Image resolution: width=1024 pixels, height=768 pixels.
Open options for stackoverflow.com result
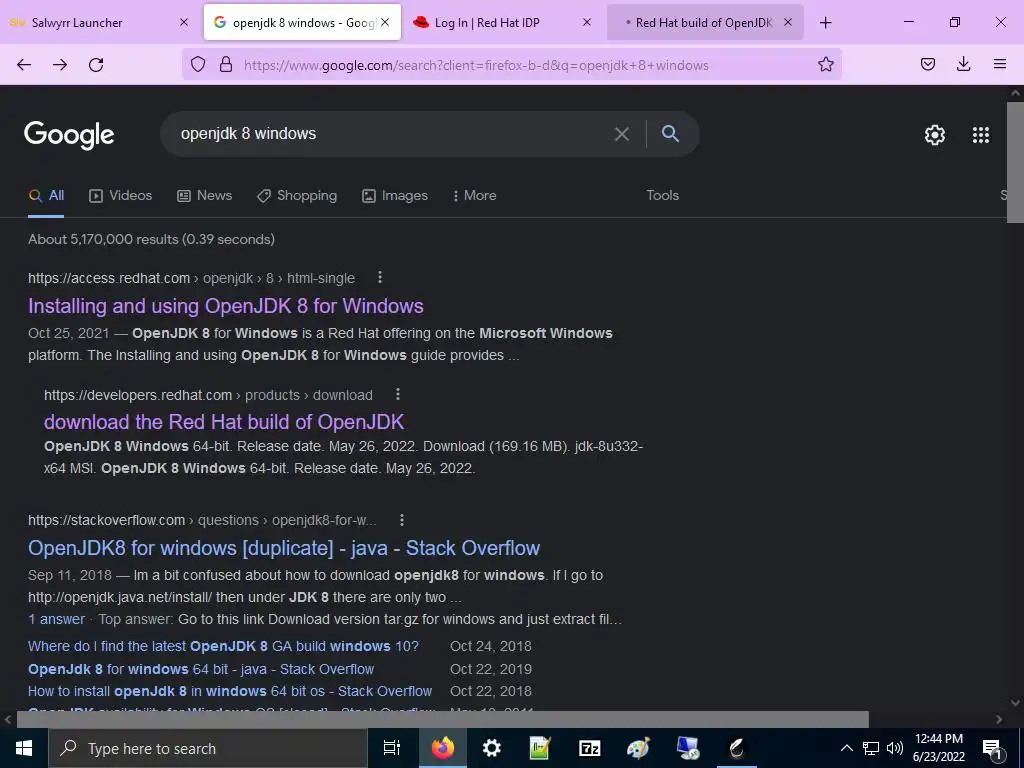[x=402, y=520]
